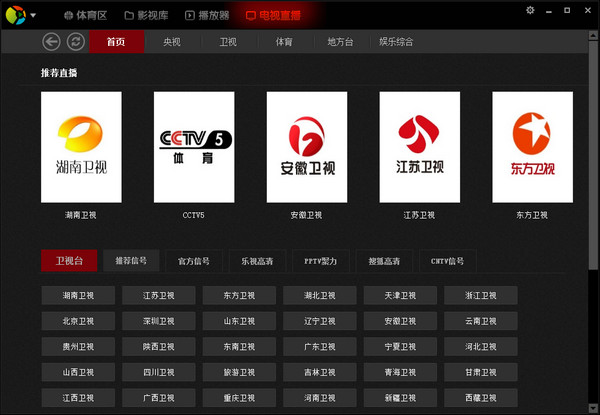Viewport: 600px width, 415px height.
Task: Open the 体育区 sports section
Action: (85, 15)
